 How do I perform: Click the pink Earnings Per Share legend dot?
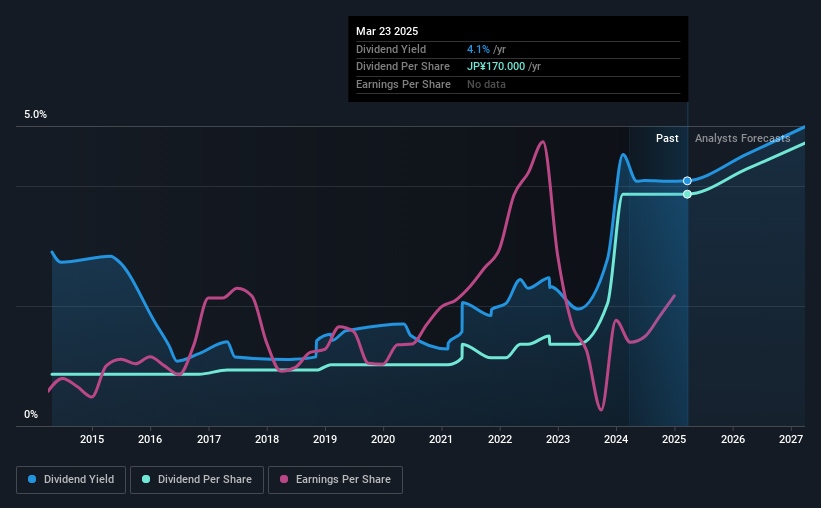(x=284, y=479)
